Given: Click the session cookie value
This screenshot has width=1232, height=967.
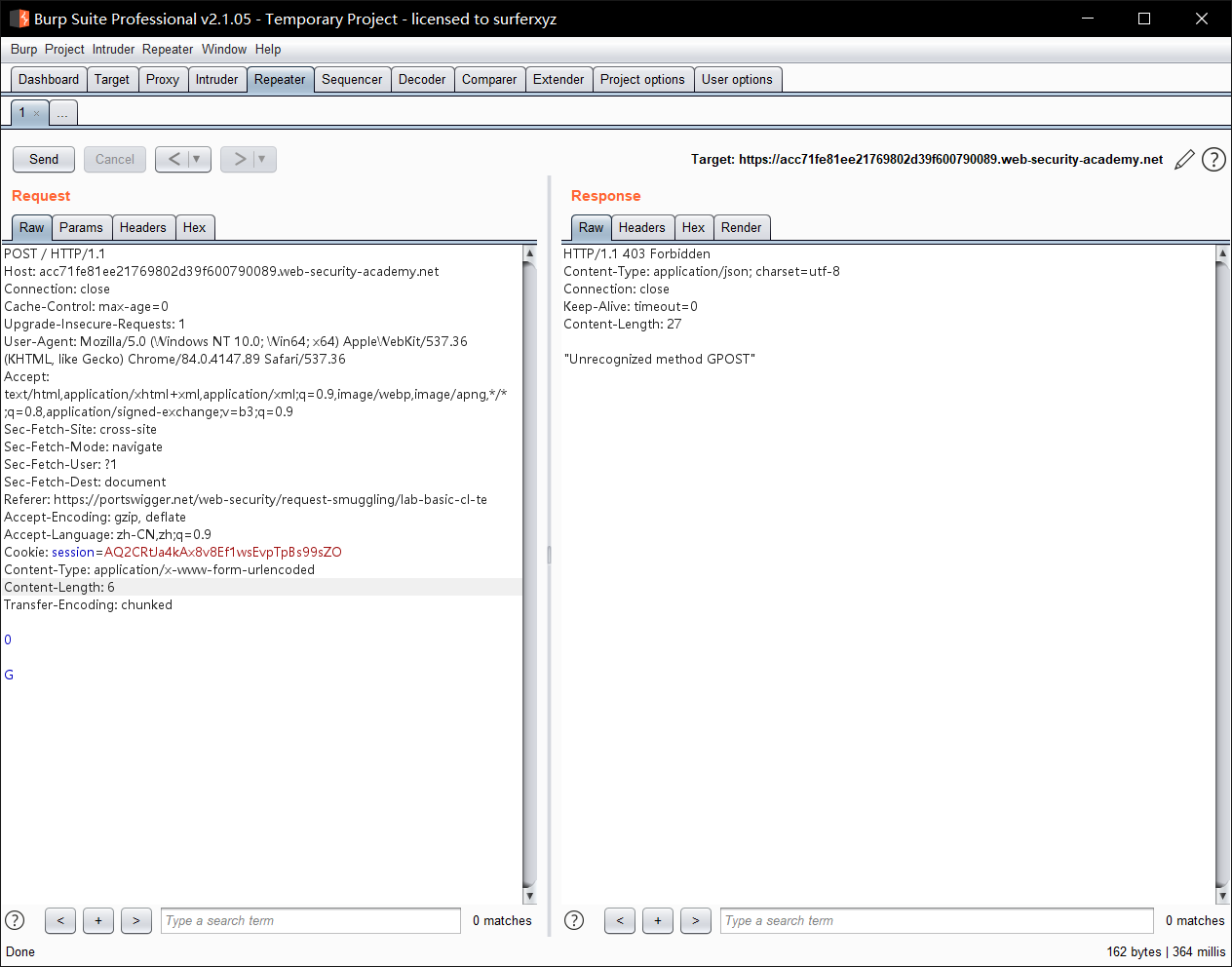Looking at the screenshot, I should tap(223, 552).
